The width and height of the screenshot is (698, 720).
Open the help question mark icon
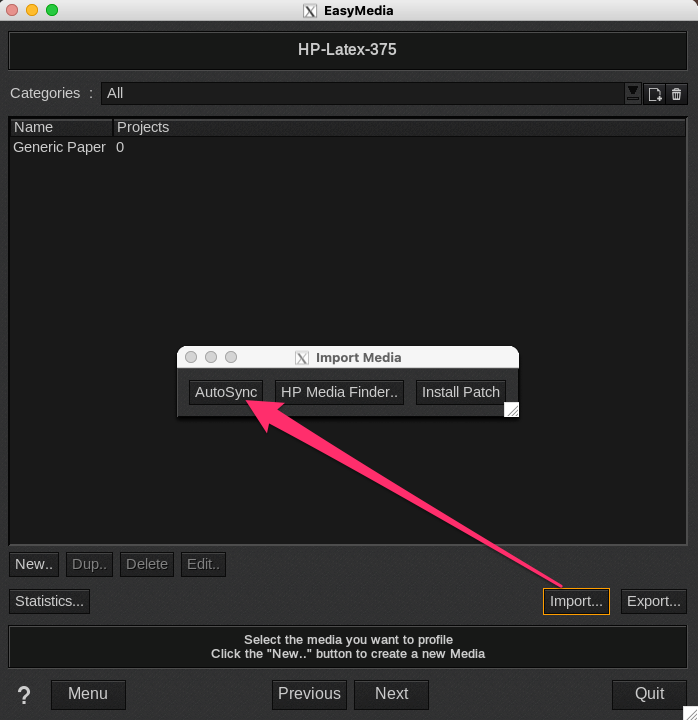(x=25, y=695)
